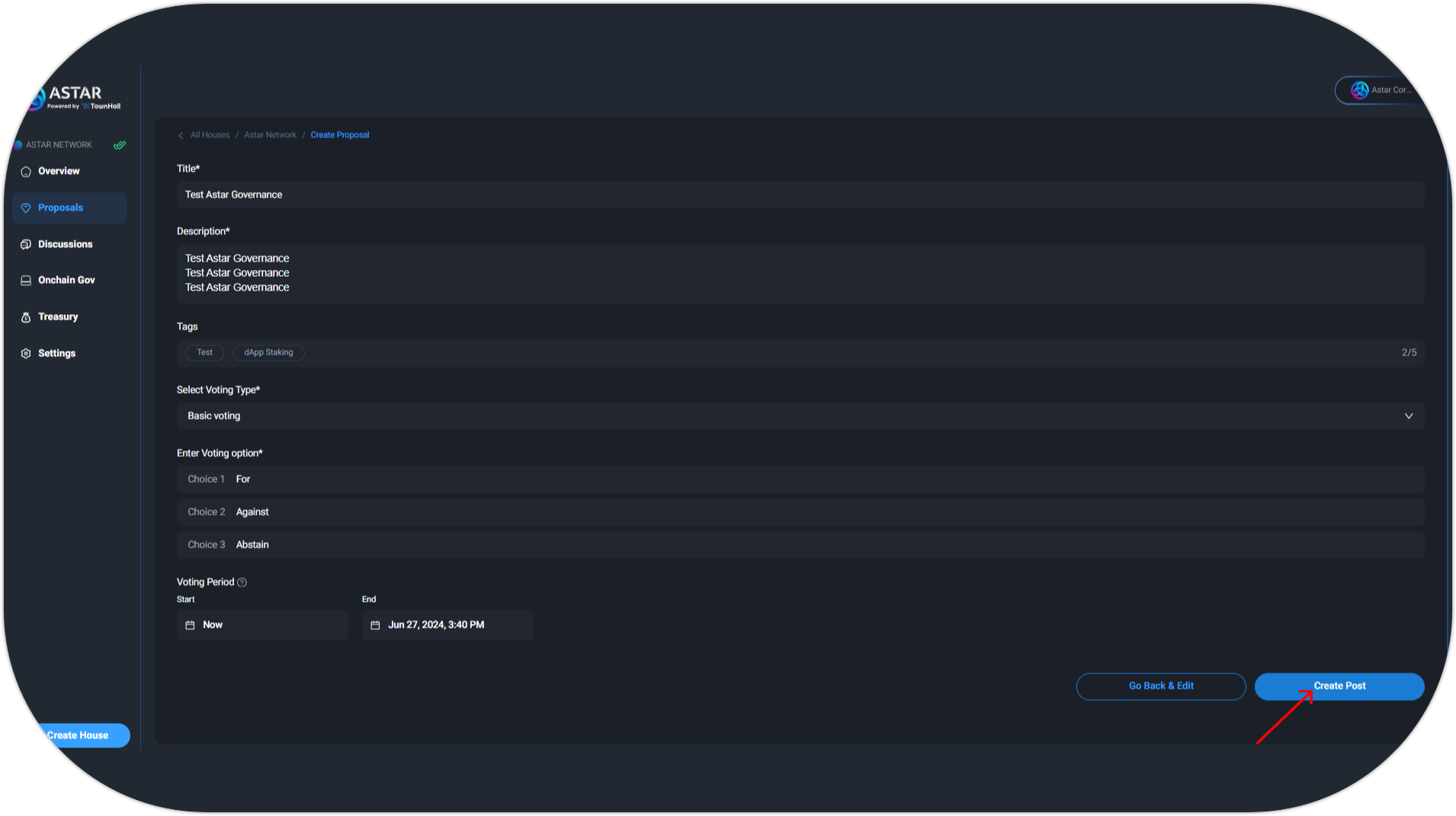Image resolution: width=1456 pixels, height=816 pixels.
Task: Click the Title input field
Action: 800,195
